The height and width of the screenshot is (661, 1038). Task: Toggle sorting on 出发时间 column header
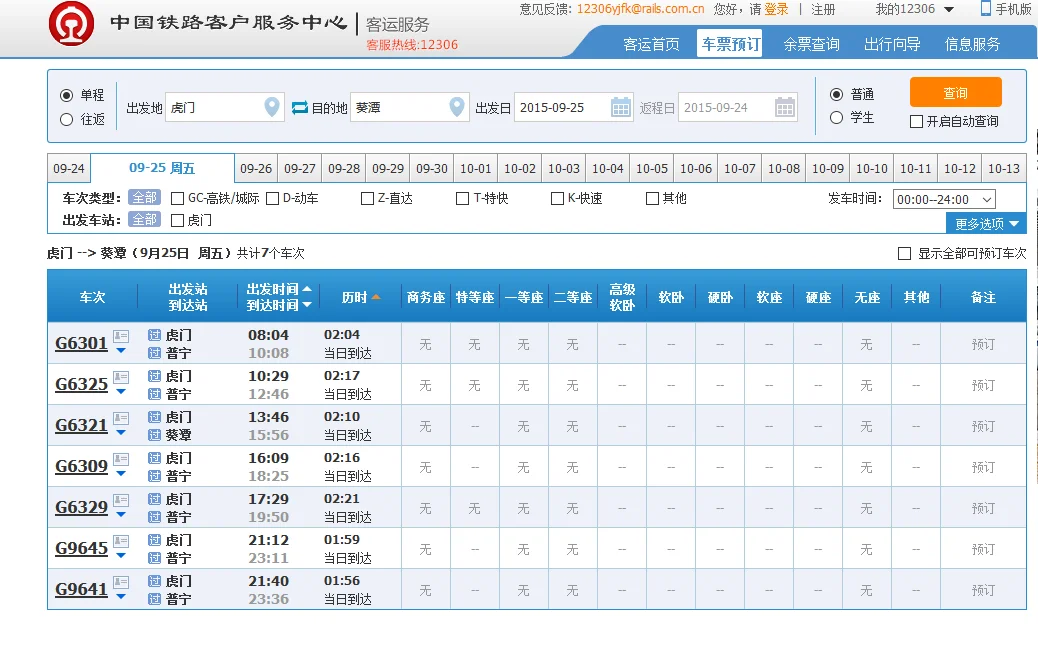pyautogui.click(x=275, y=289)
